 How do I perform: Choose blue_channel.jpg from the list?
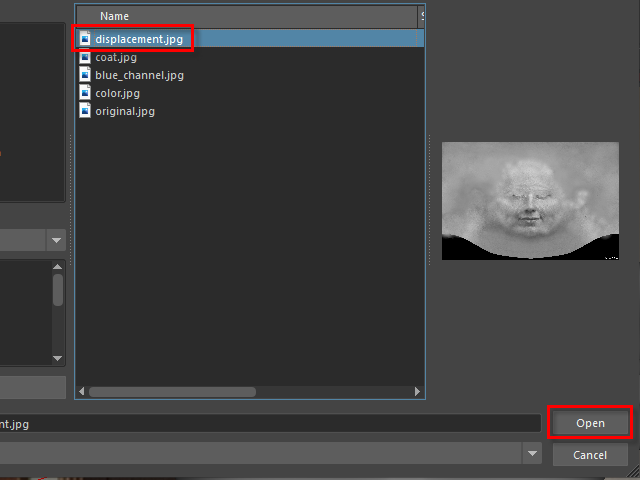pyautogui.click(x=139, y=75)
